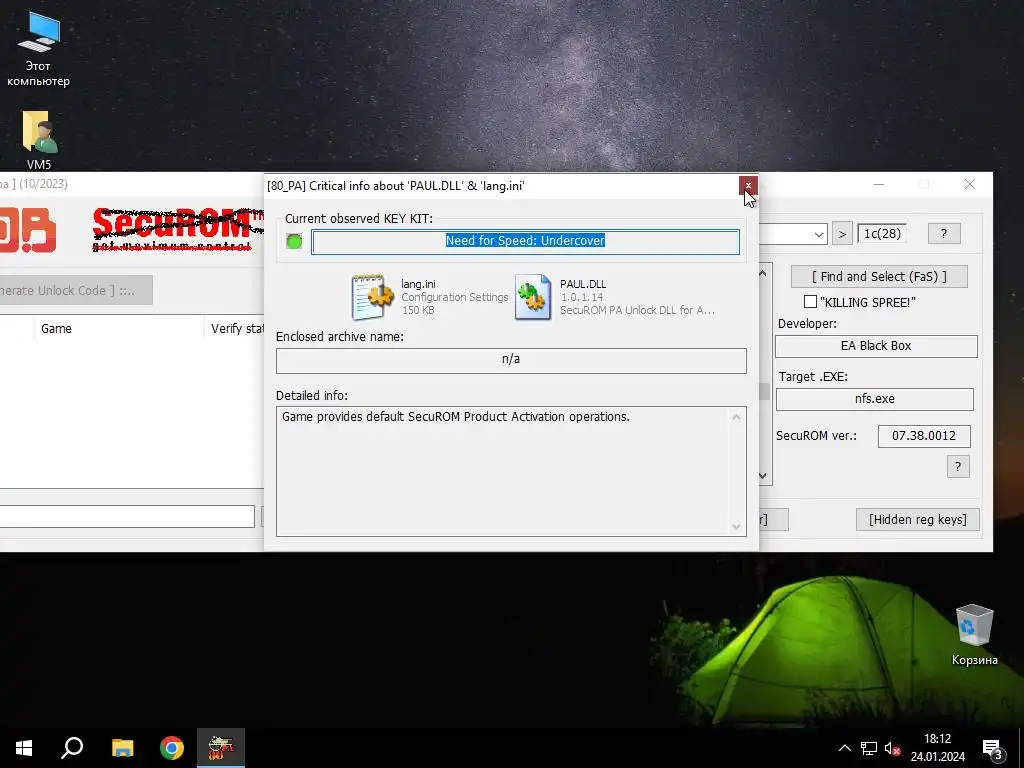Image resolution: width=1024 pixels, height=768 pixels.
Task: Open the Корзина recycle bin
Action: coord(974,635)
